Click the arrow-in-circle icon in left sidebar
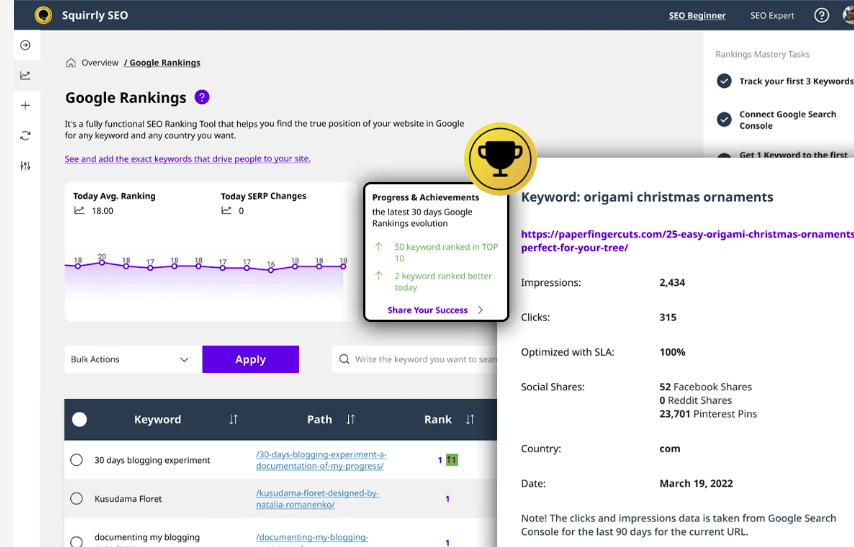The width and height of the screenshot is (854, 547). pos(25,45)
